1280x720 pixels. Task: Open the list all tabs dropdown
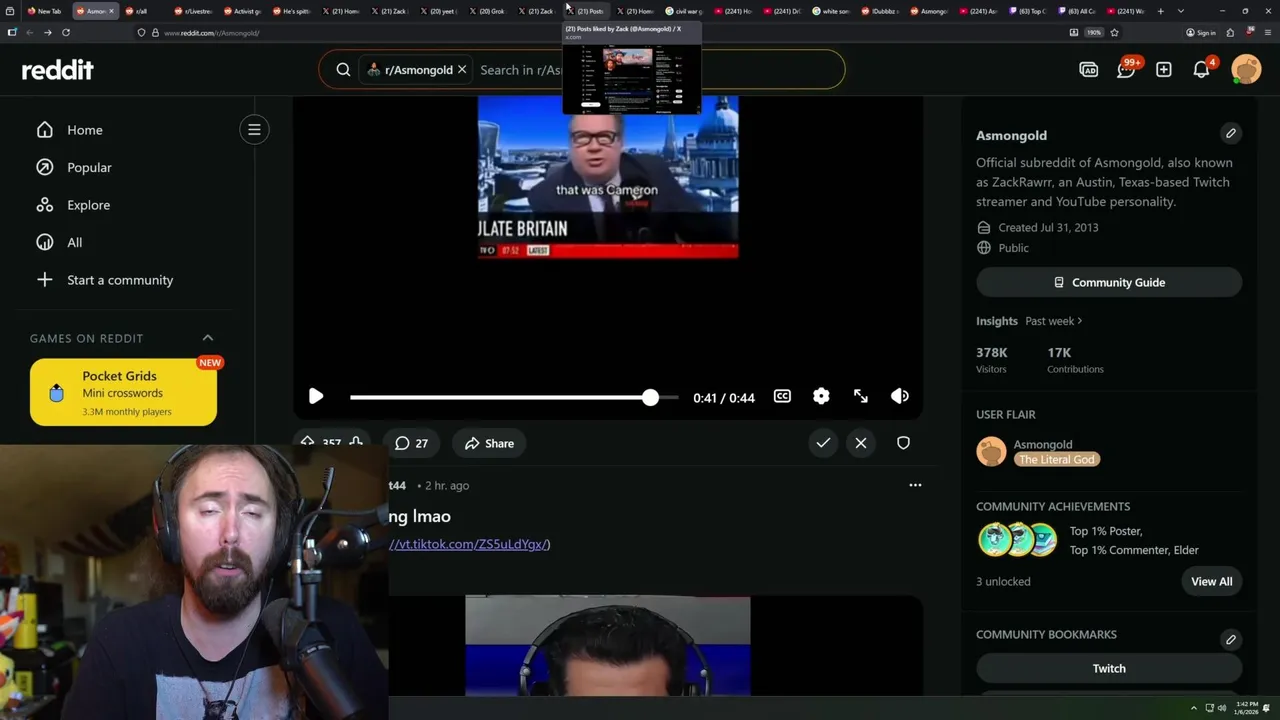(1180, 11)
